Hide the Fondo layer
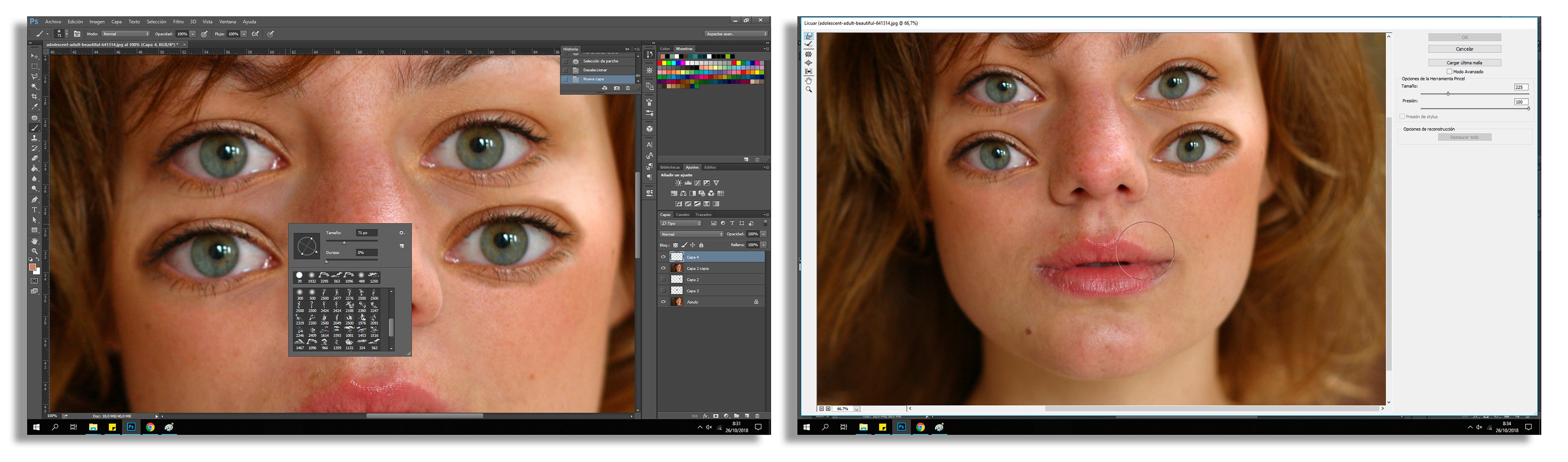 click(663, 302)
